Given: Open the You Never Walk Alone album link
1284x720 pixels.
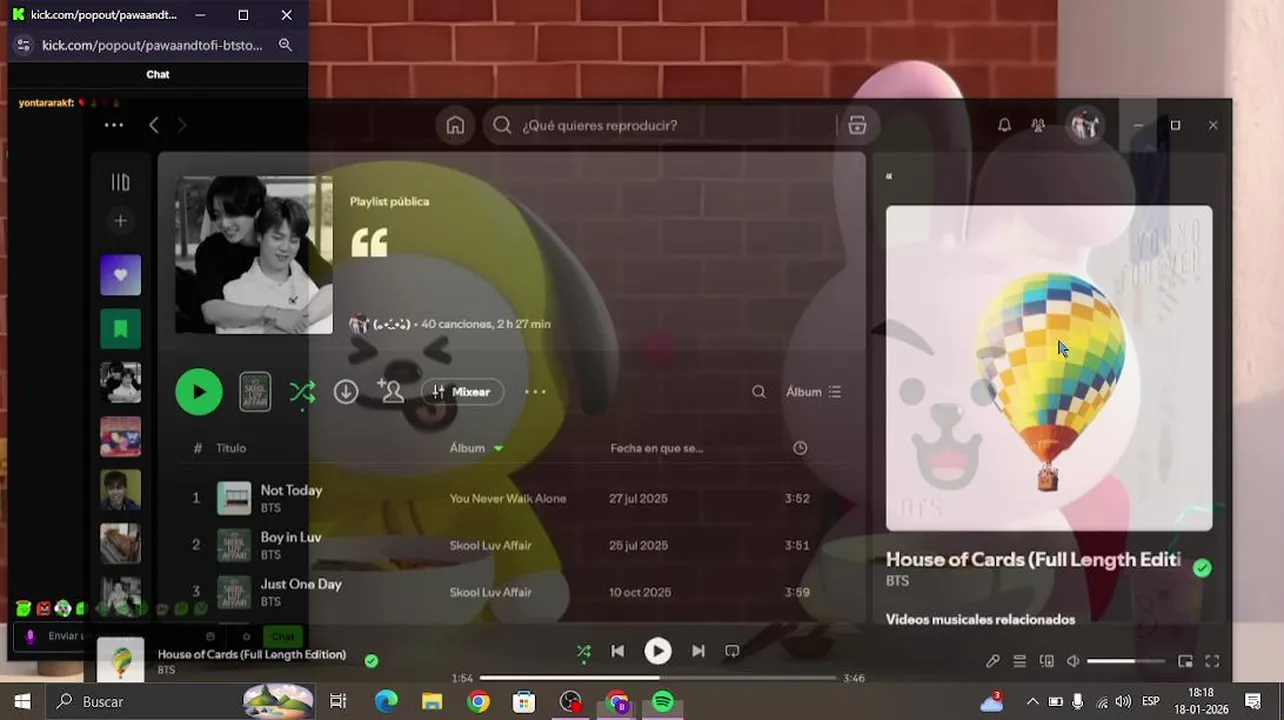Looking at the screenshot, I should tap(508, 498).
